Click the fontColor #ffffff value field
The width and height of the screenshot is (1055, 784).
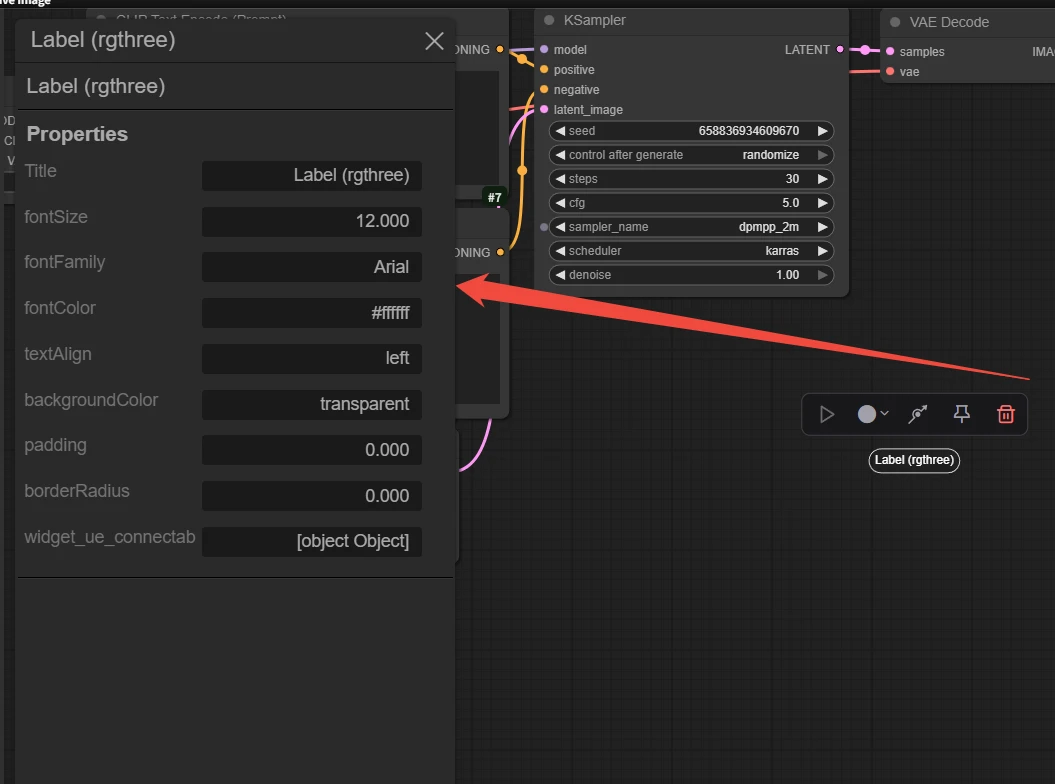312,313
